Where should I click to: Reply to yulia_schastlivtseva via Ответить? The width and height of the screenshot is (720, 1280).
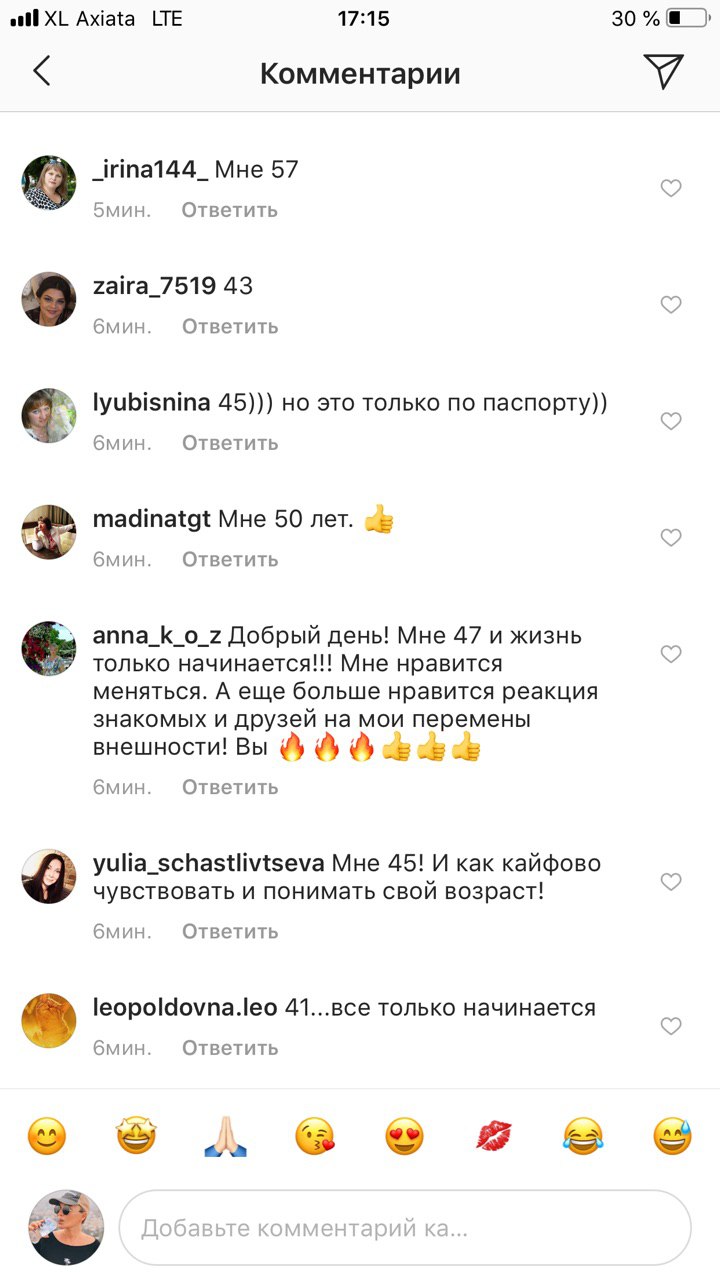(x=230, y=931)
